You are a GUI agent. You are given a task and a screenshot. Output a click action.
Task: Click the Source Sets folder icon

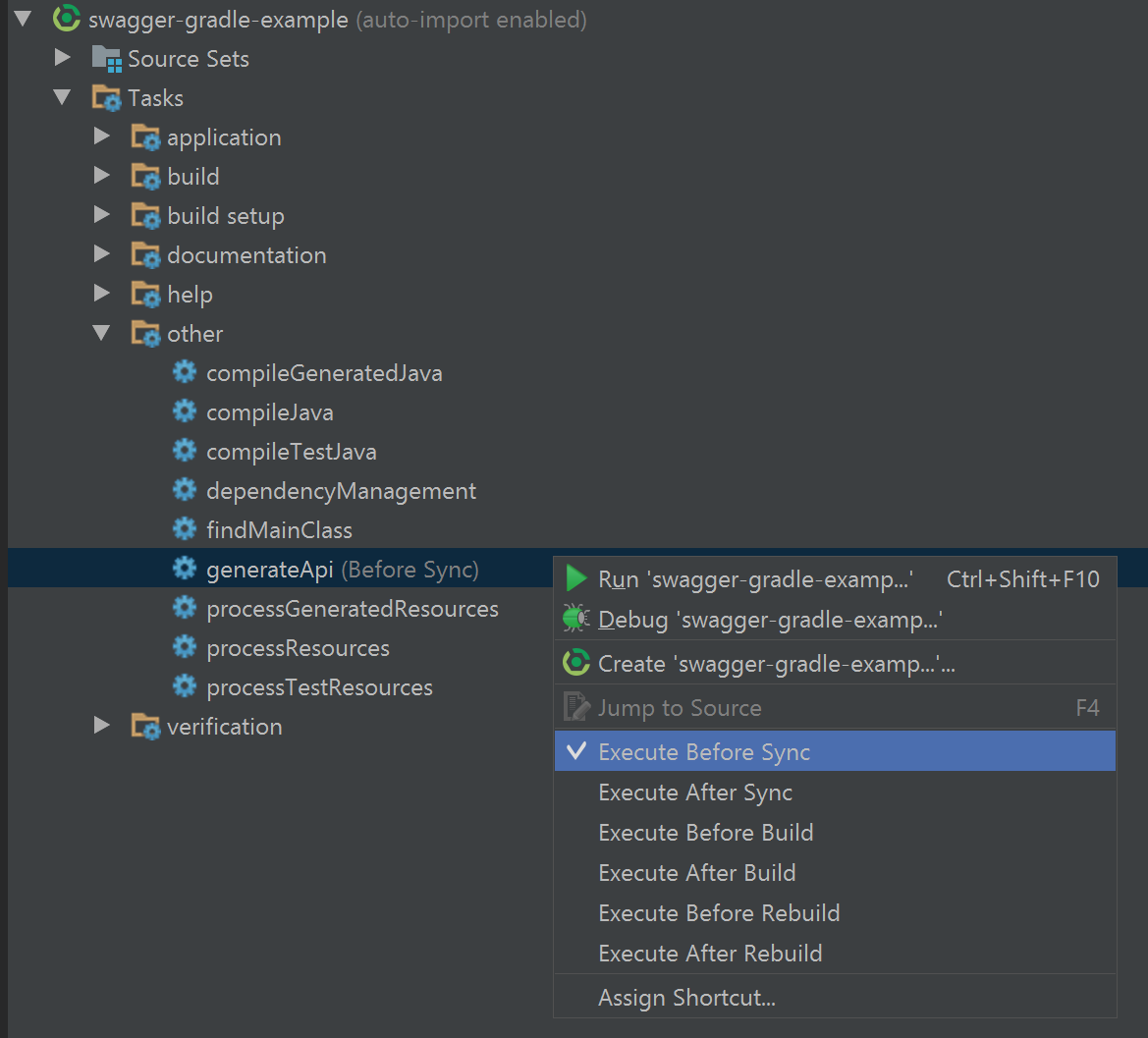pyautogui.click(x=106, y=59)
